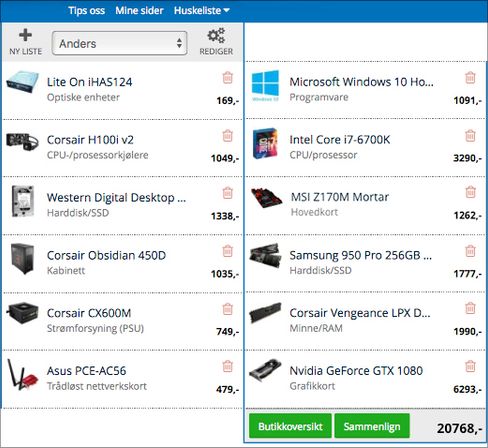The image size is (488, 448).
Task: Open Samsung 950 Pro 256GB product link
Action: (x=361, y=255)
